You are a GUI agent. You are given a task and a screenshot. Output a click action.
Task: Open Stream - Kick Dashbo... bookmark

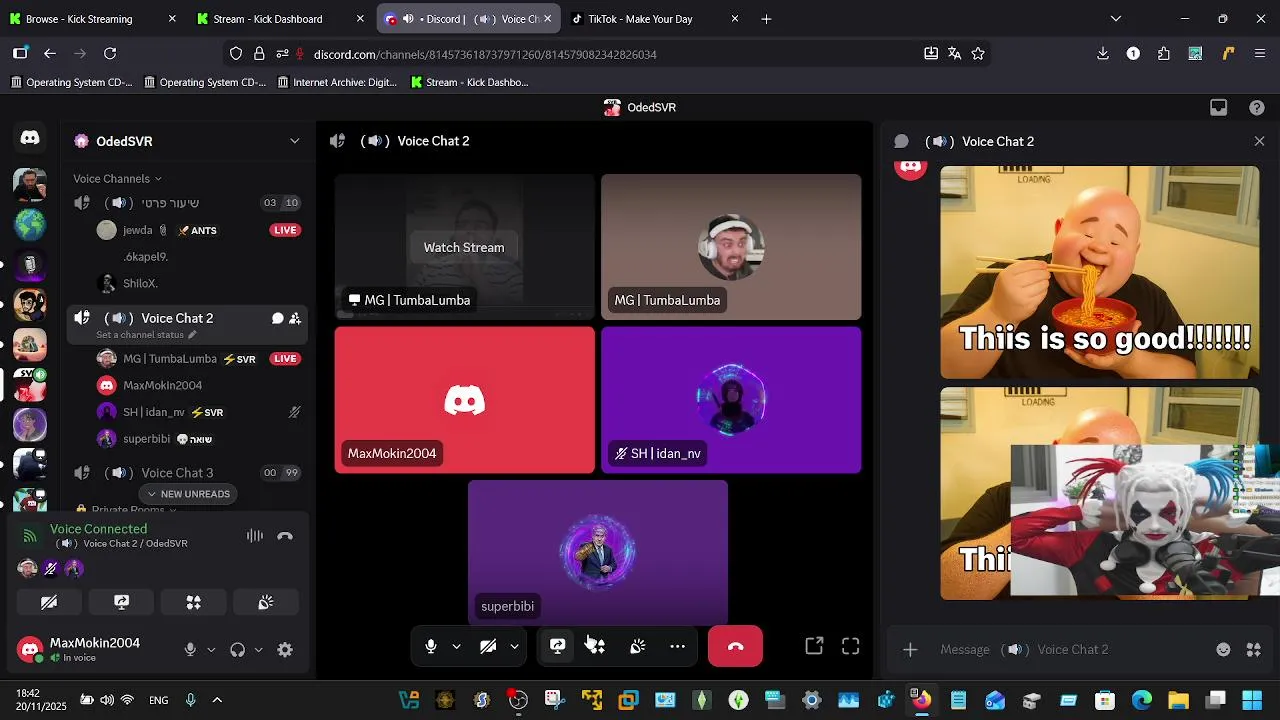point(469,82)
